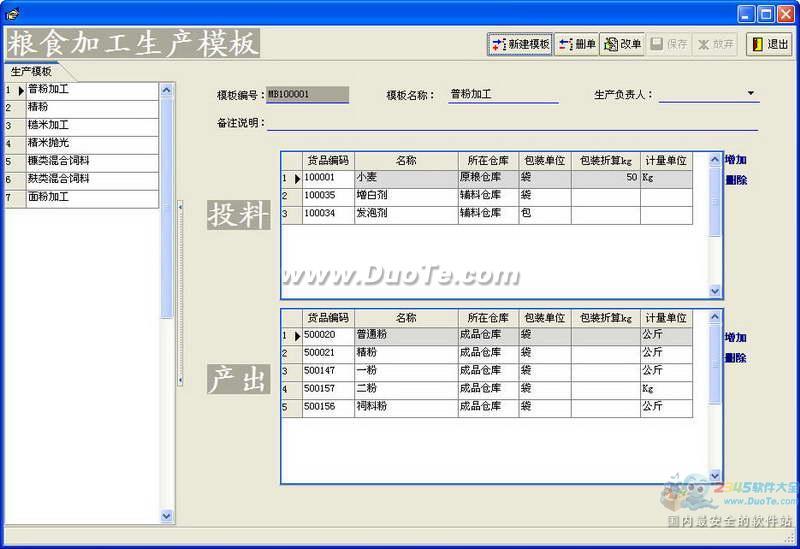Click the 改单 edit button

point(622,44)
